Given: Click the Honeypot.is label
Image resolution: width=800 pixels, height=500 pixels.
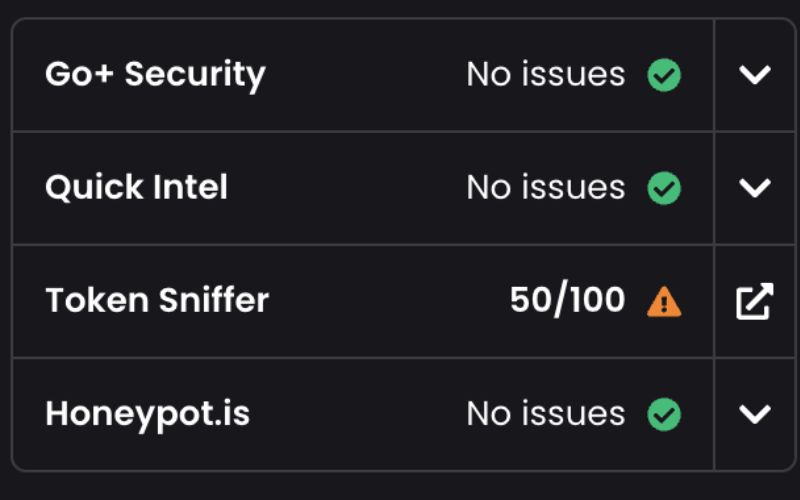Looking at the screenshot, I should [147, 415].
